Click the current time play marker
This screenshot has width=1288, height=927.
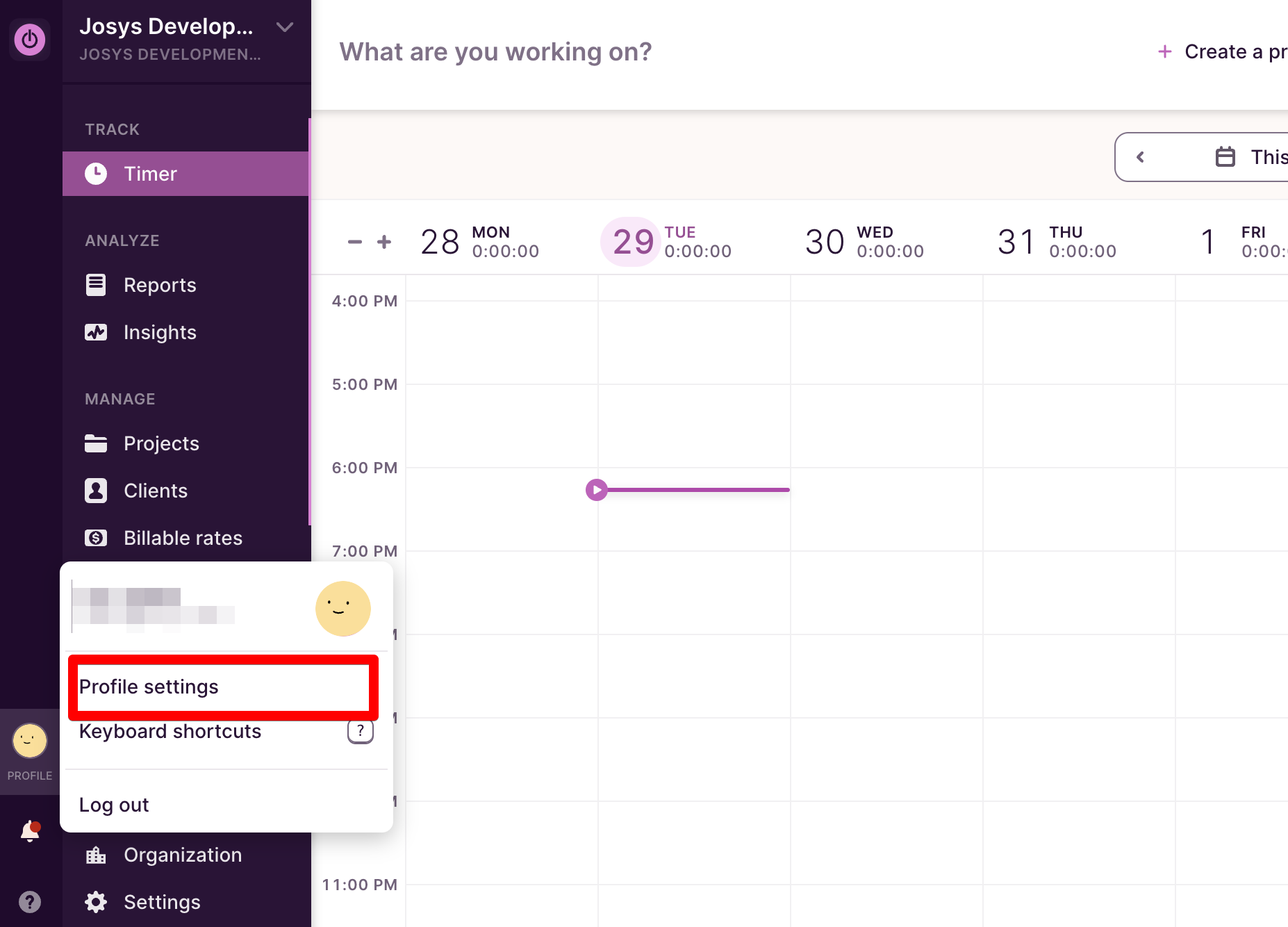click(596, 490)
